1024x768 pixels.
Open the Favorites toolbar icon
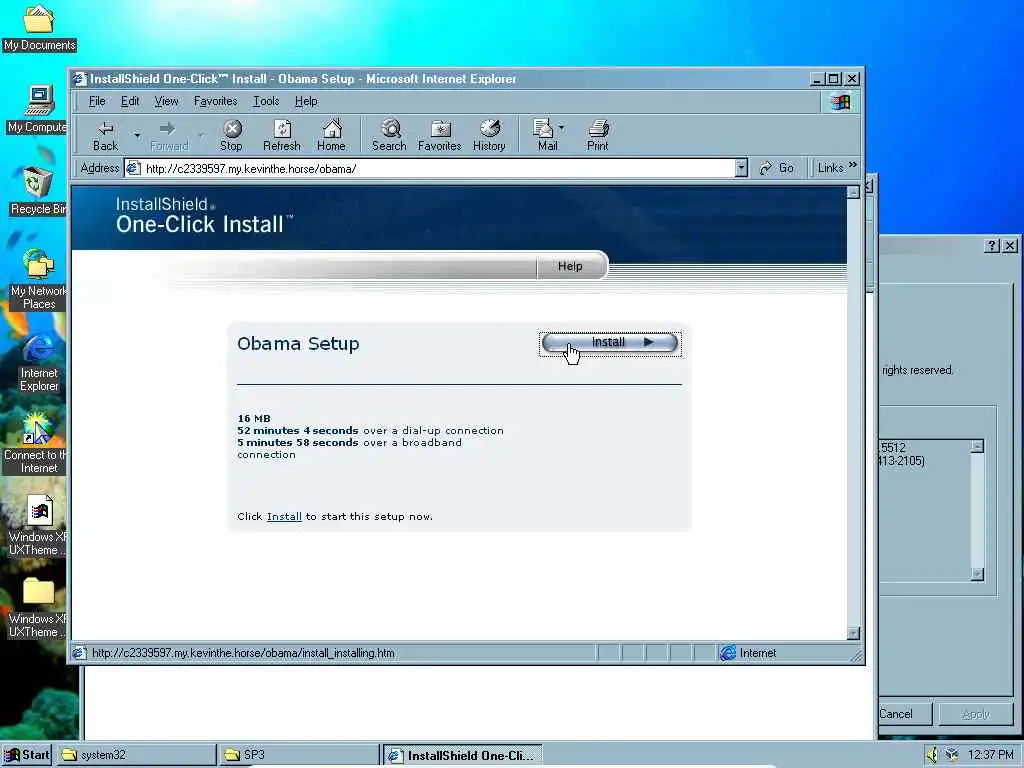click(440, 136)
